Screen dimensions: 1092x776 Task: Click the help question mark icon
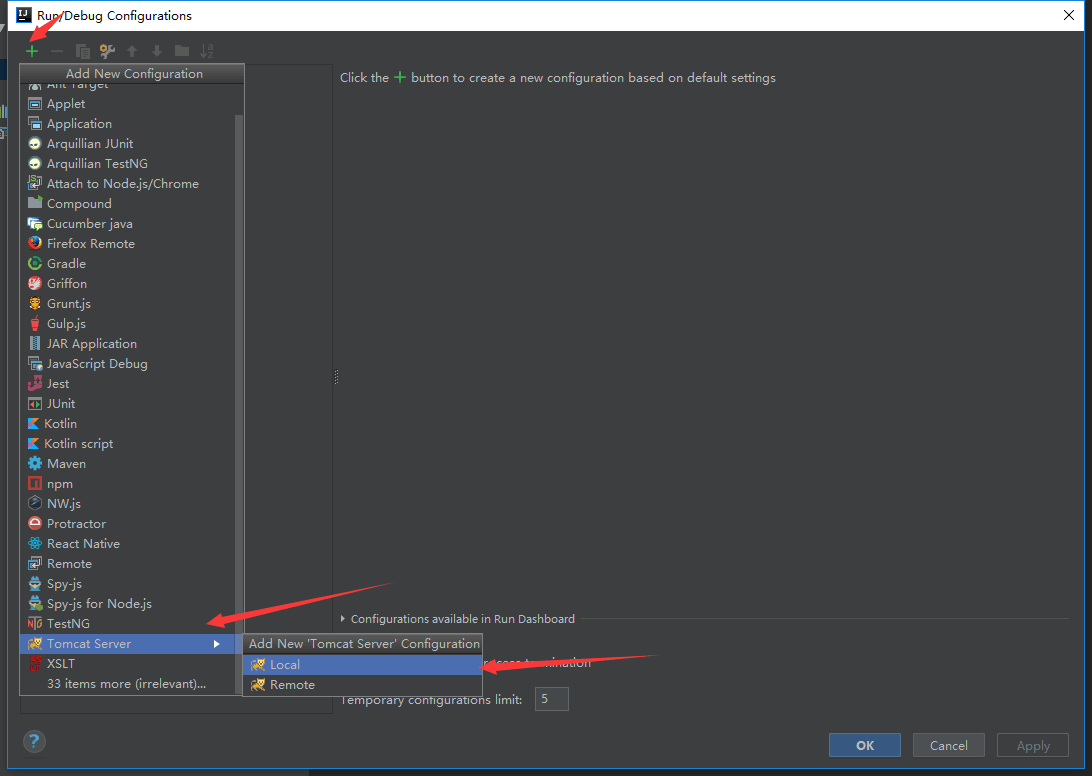point(34,742)
